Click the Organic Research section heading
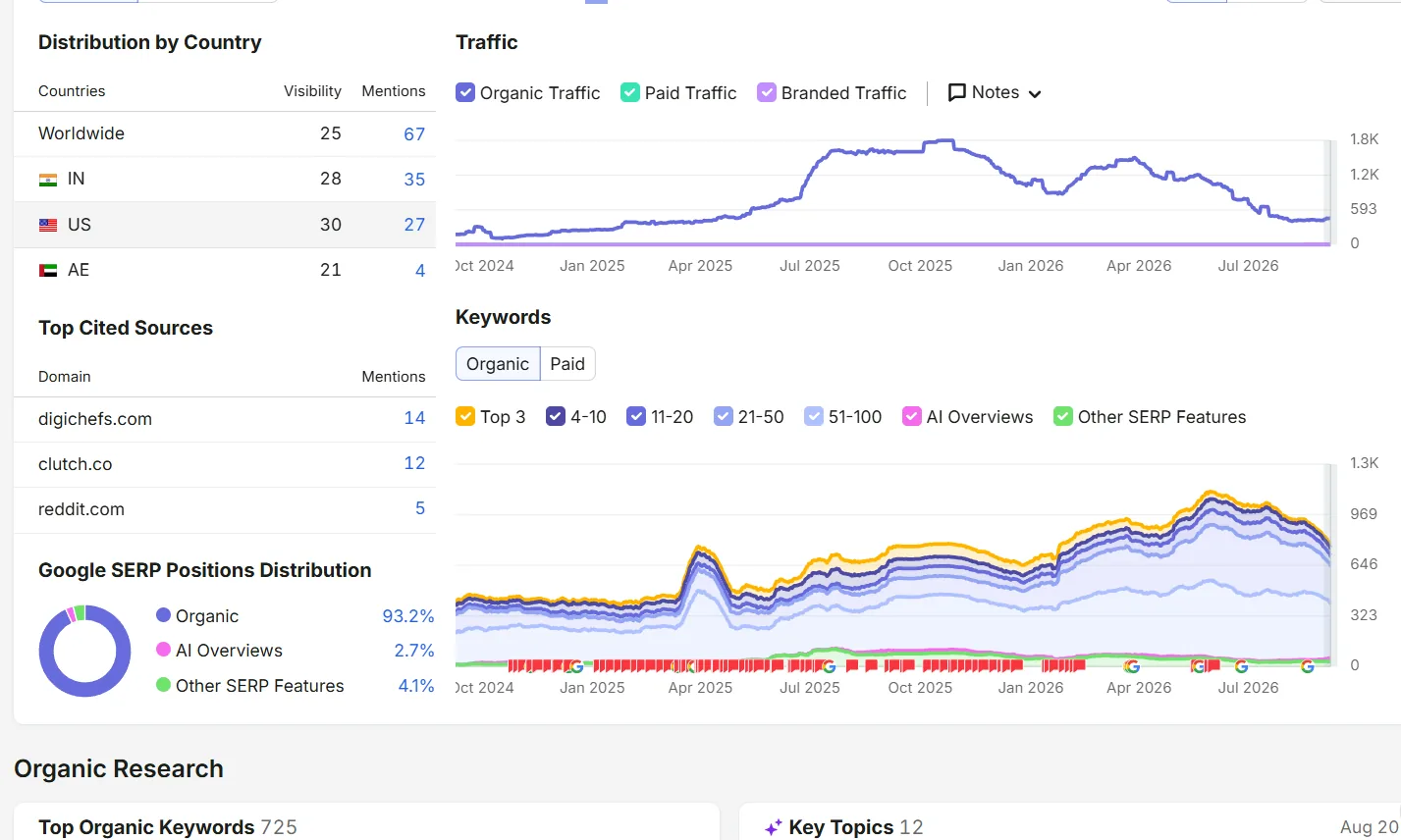1401x840 pixels. tap(119, 769)
